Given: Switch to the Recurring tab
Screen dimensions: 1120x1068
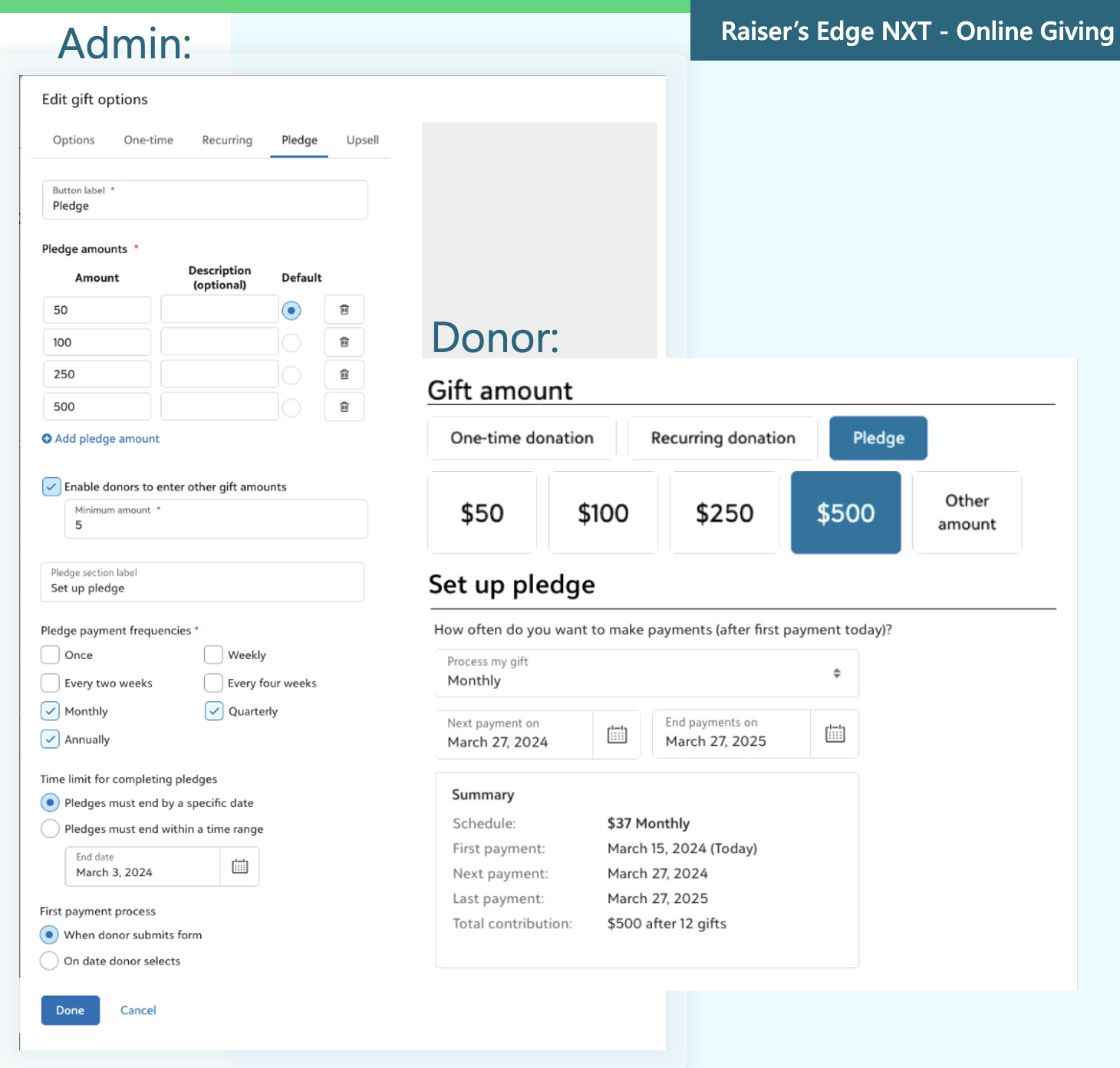Looking at the screenshot, I should (226, 140).
